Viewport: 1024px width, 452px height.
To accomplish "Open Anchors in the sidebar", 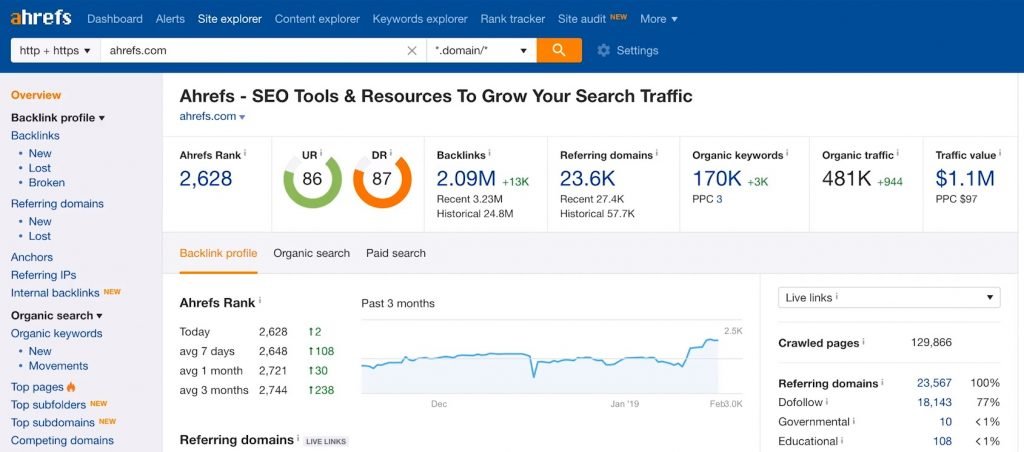I will (32, 257).
